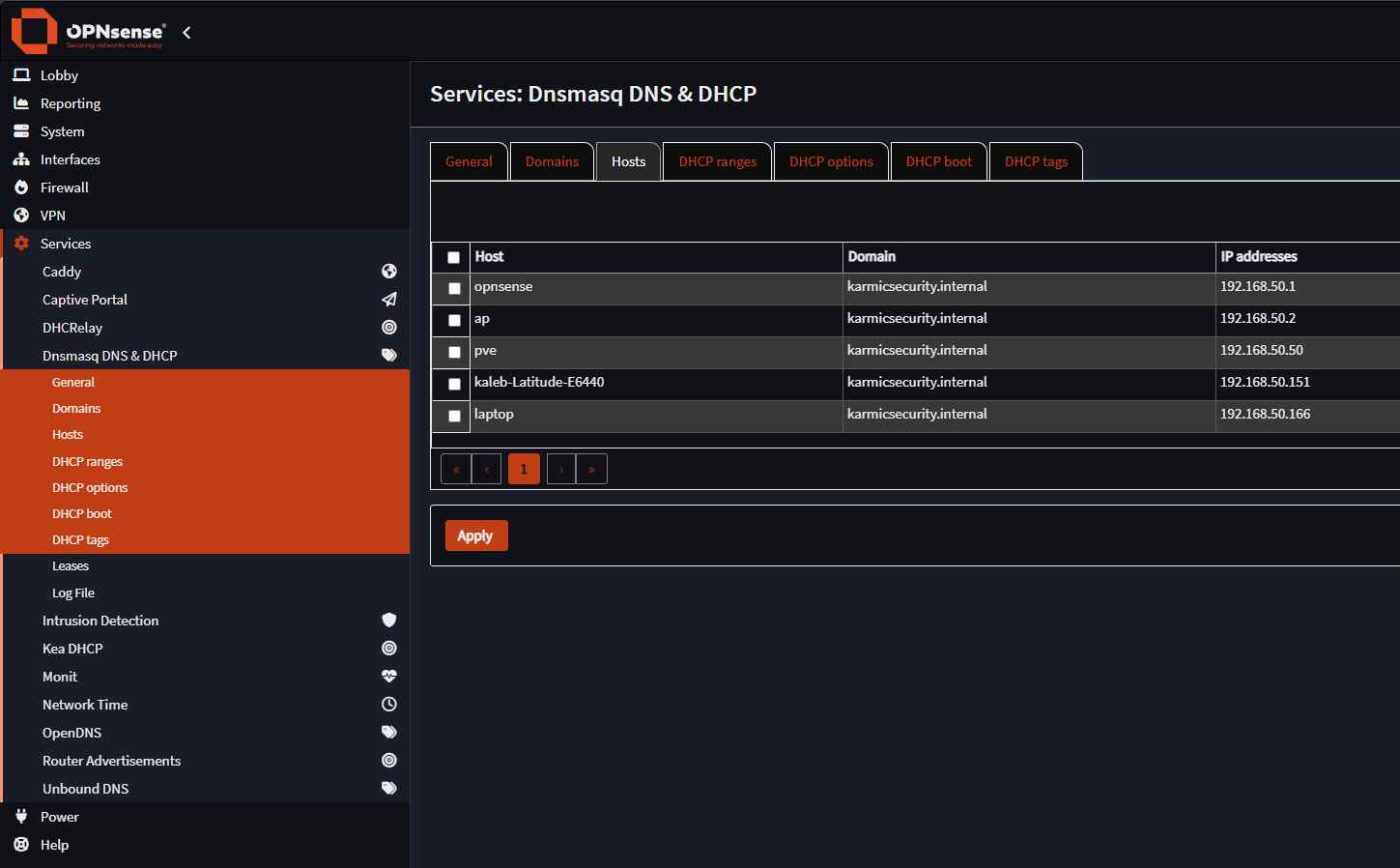Collapse the Services menu section
Screen dimensions: 1400x868
point(205,244)
